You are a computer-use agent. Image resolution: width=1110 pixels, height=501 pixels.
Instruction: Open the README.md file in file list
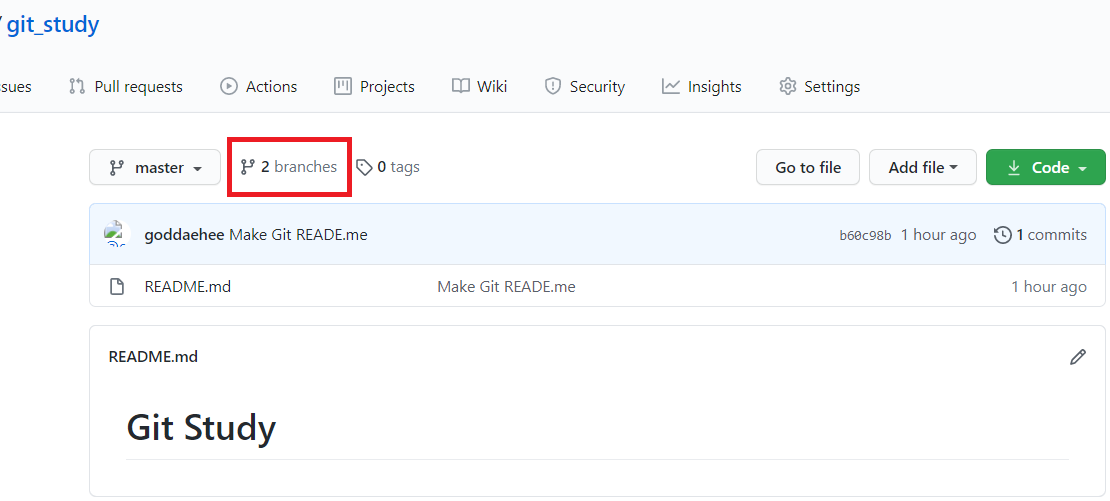188,287
